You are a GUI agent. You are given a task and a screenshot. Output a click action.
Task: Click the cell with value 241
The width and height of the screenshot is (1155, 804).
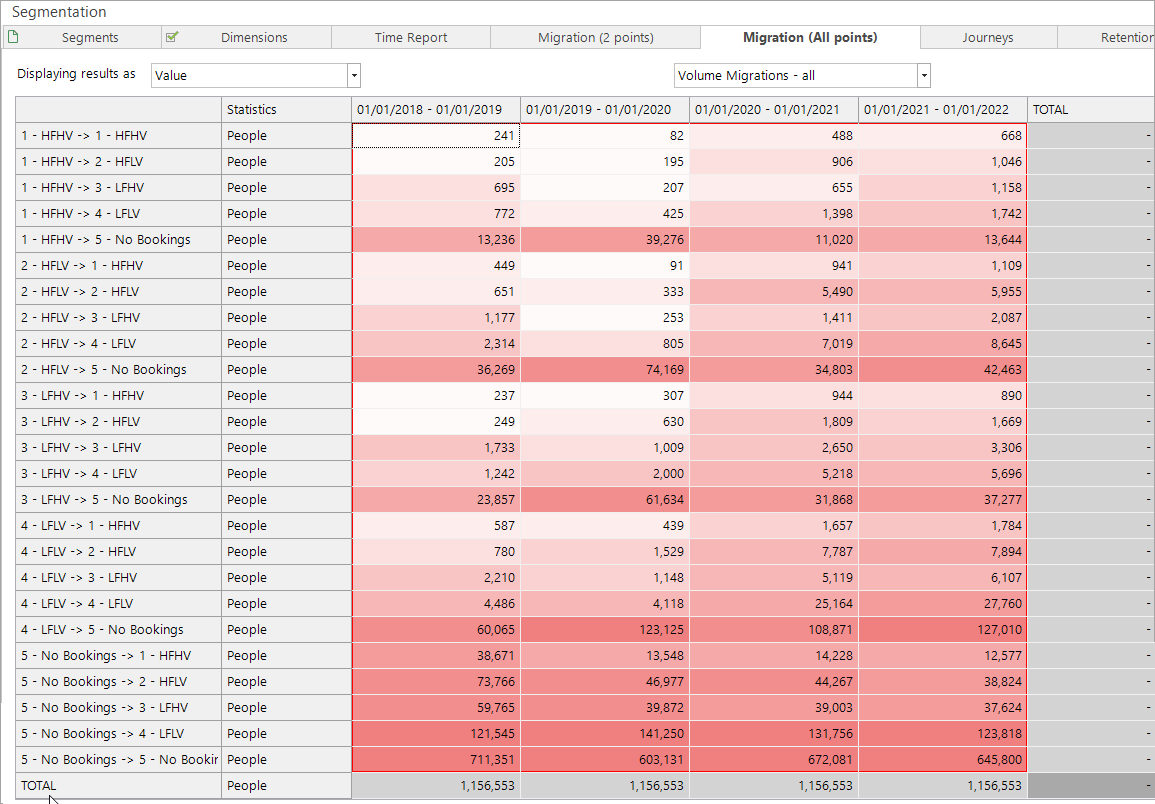point(436,136)
